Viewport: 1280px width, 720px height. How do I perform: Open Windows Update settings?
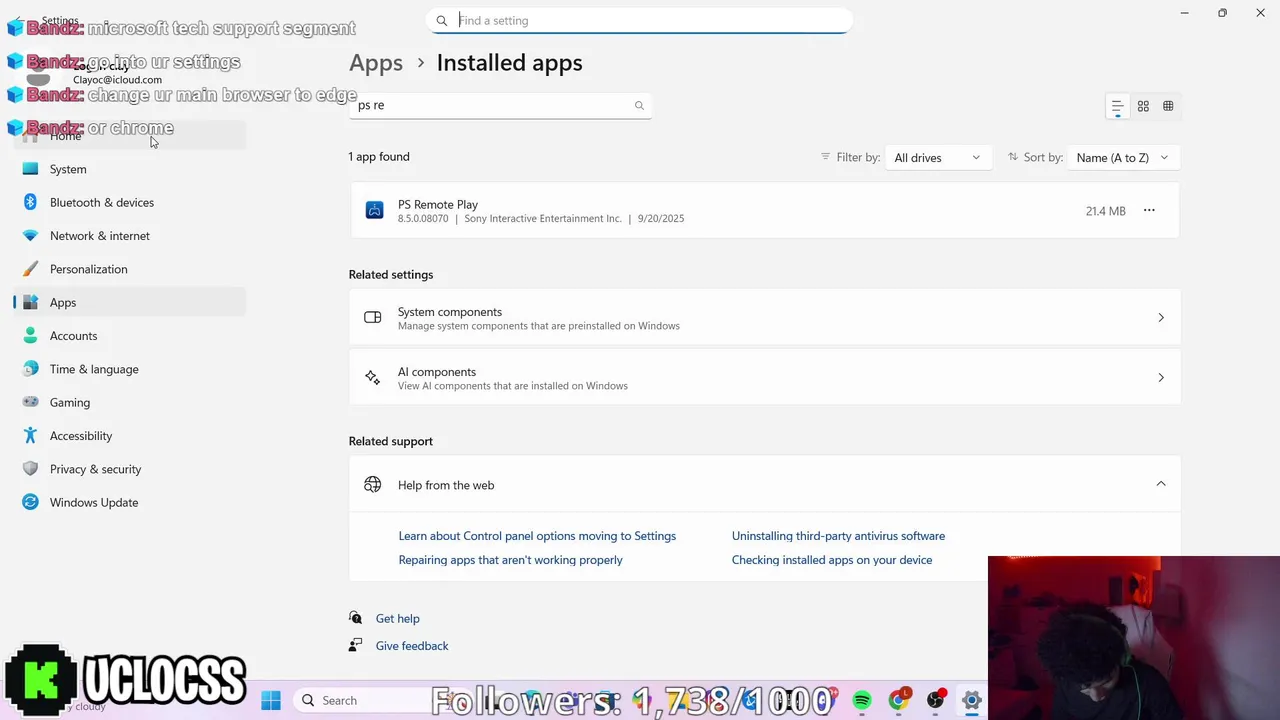tap(129, 502)
